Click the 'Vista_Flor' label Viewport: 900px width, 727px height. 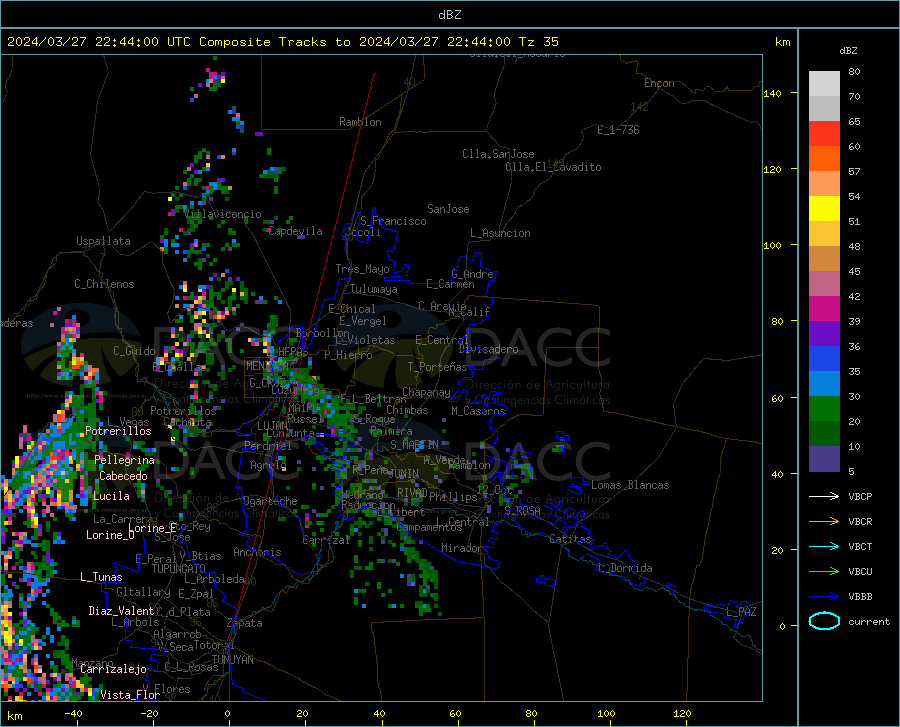click(130, 695)
